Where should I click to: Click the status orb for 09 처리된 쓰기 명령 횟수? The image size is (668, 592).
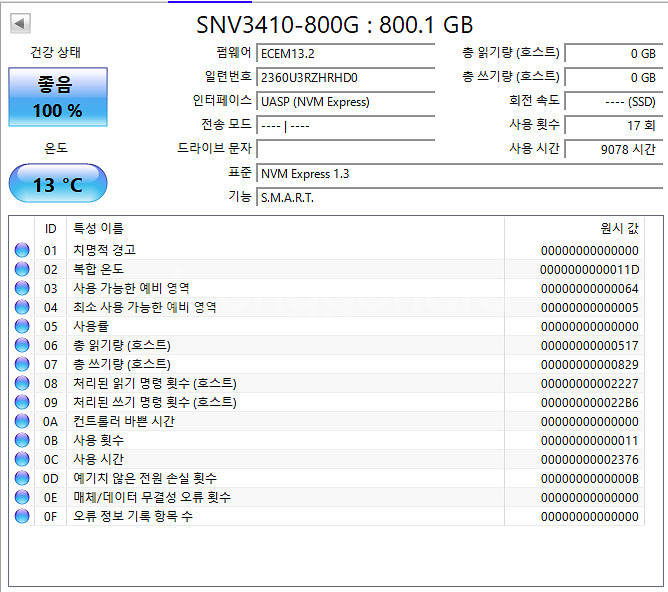tap(22, 402)
